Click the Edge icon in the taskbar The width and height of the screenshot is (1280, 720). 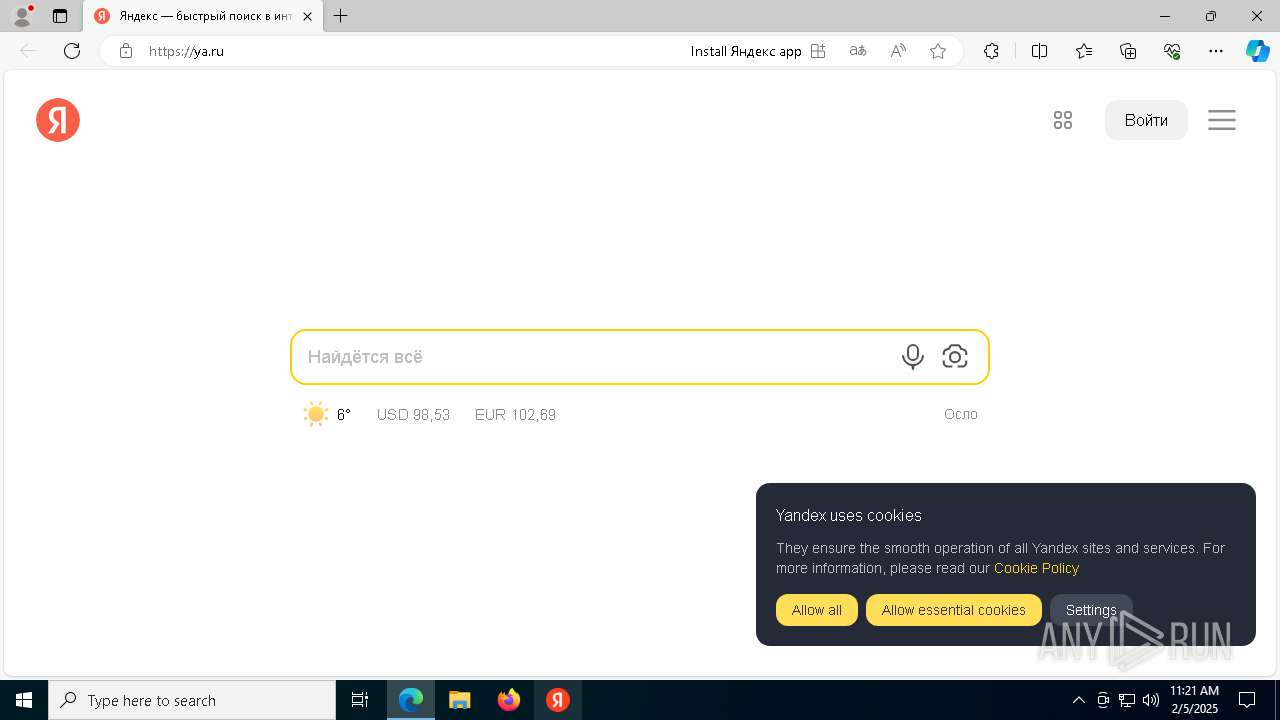click(x=411, y=700)
